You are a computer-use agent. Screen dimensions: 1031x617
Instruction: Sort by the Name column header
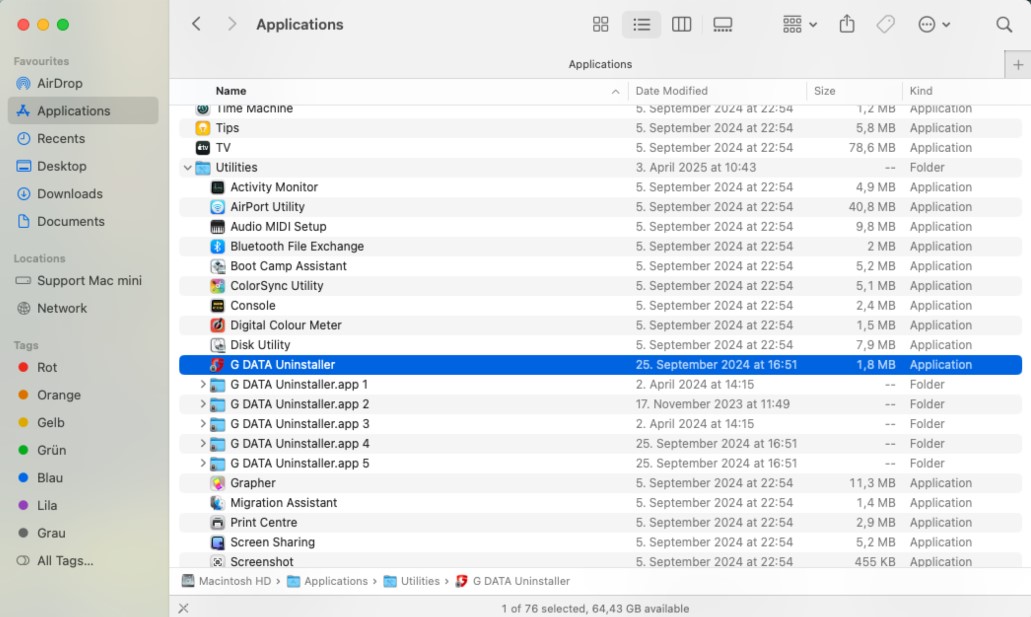click(231, 91)
